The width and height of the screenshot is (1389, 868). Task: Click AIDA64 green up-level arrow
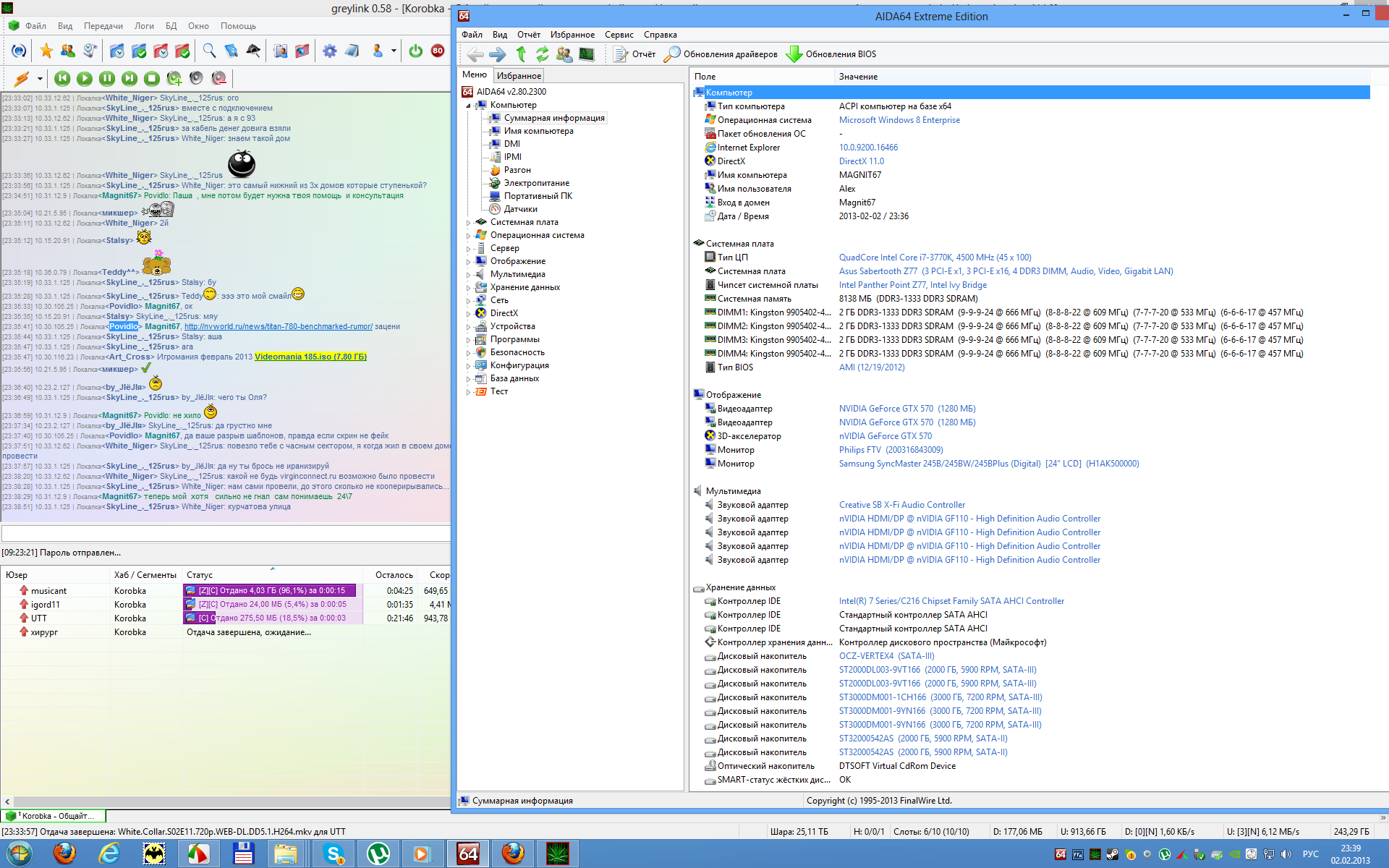coord(521,54)
